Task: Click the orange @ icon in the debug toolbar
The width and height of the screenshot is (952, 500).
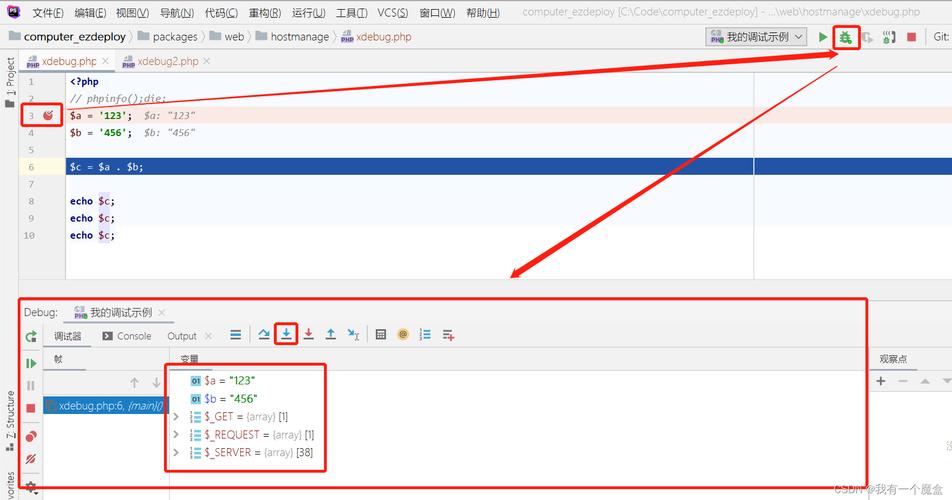Action: [403, 334]
